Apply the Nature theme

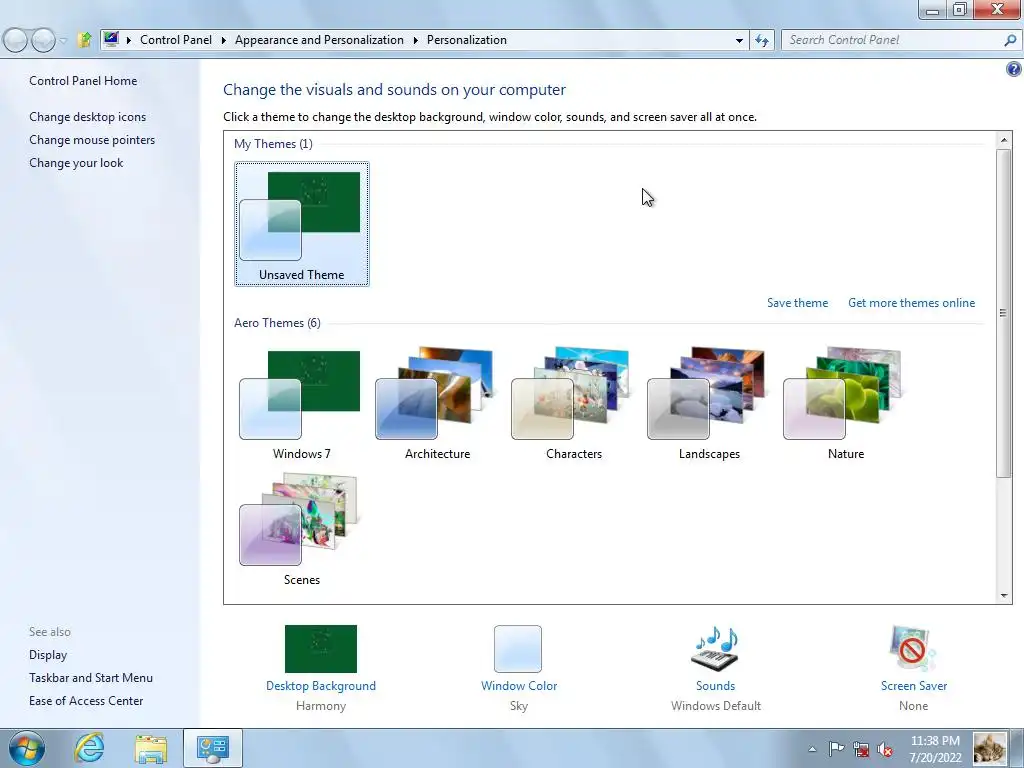(x=844, y=405)
